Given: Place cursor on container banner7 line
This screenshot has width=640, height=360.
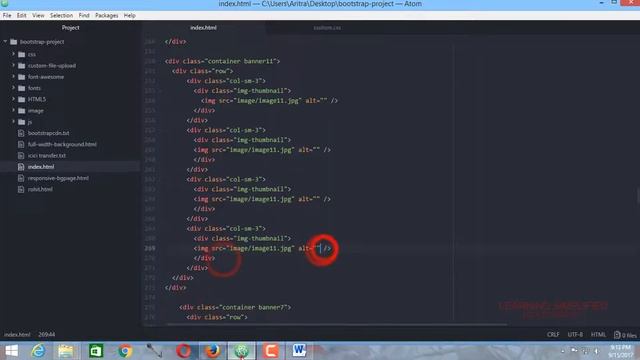Looking at the screenshot, I should (x=235, y=307).
